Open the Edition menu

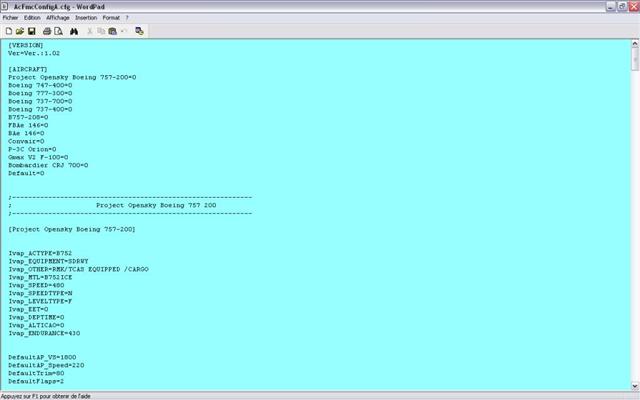32,18
